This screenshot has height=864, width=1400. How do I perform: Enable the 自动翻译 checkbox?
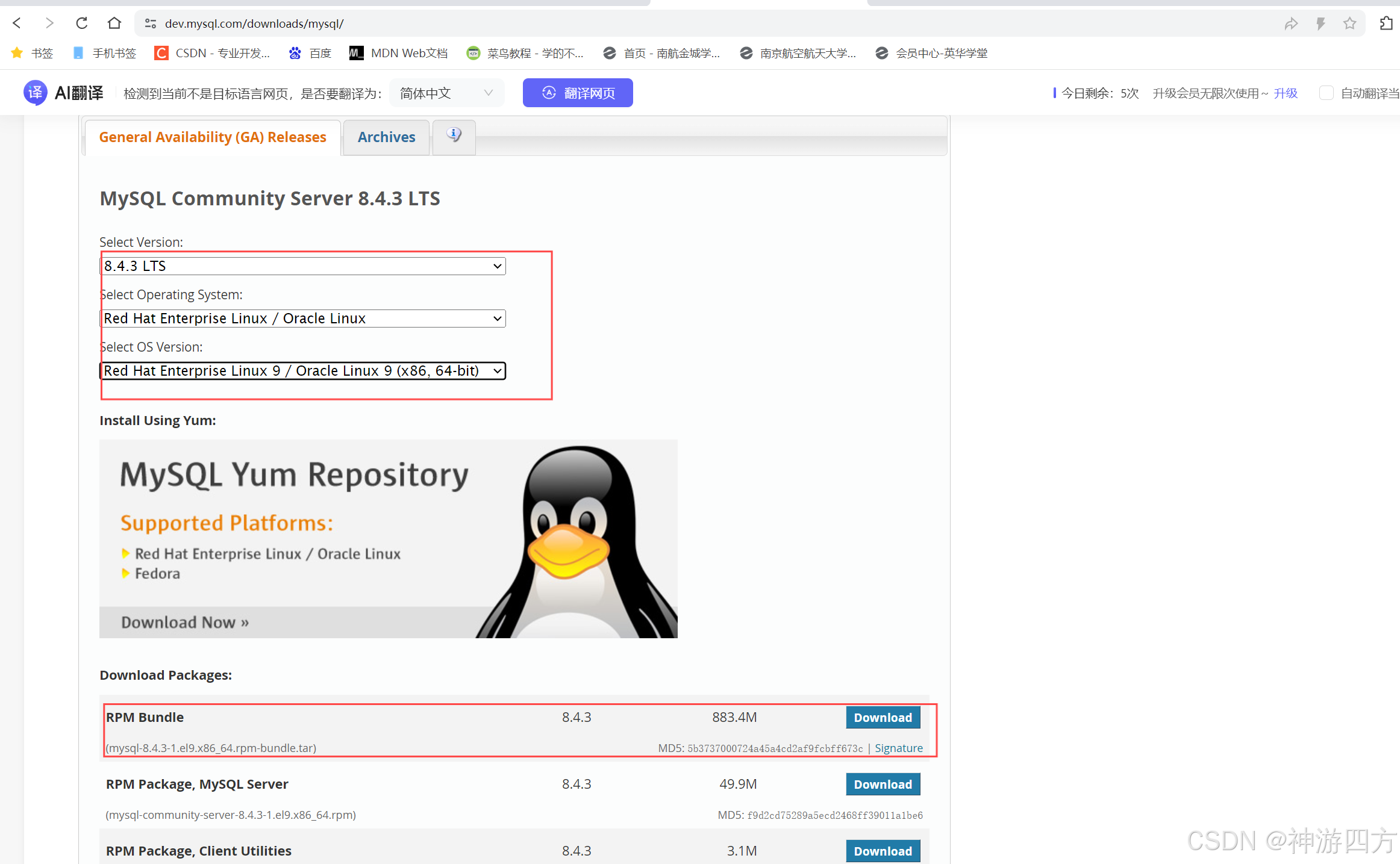click(x=1326, y=93)
